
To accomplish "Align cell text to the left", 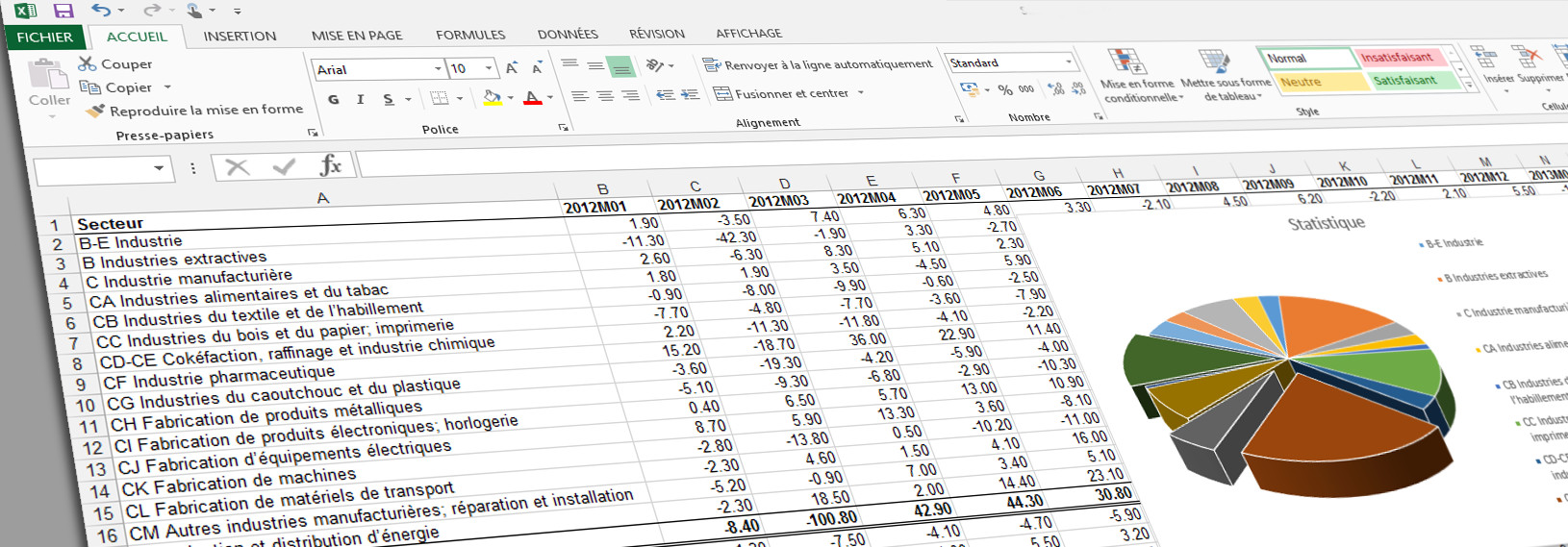I will click(x=579, y=96).
